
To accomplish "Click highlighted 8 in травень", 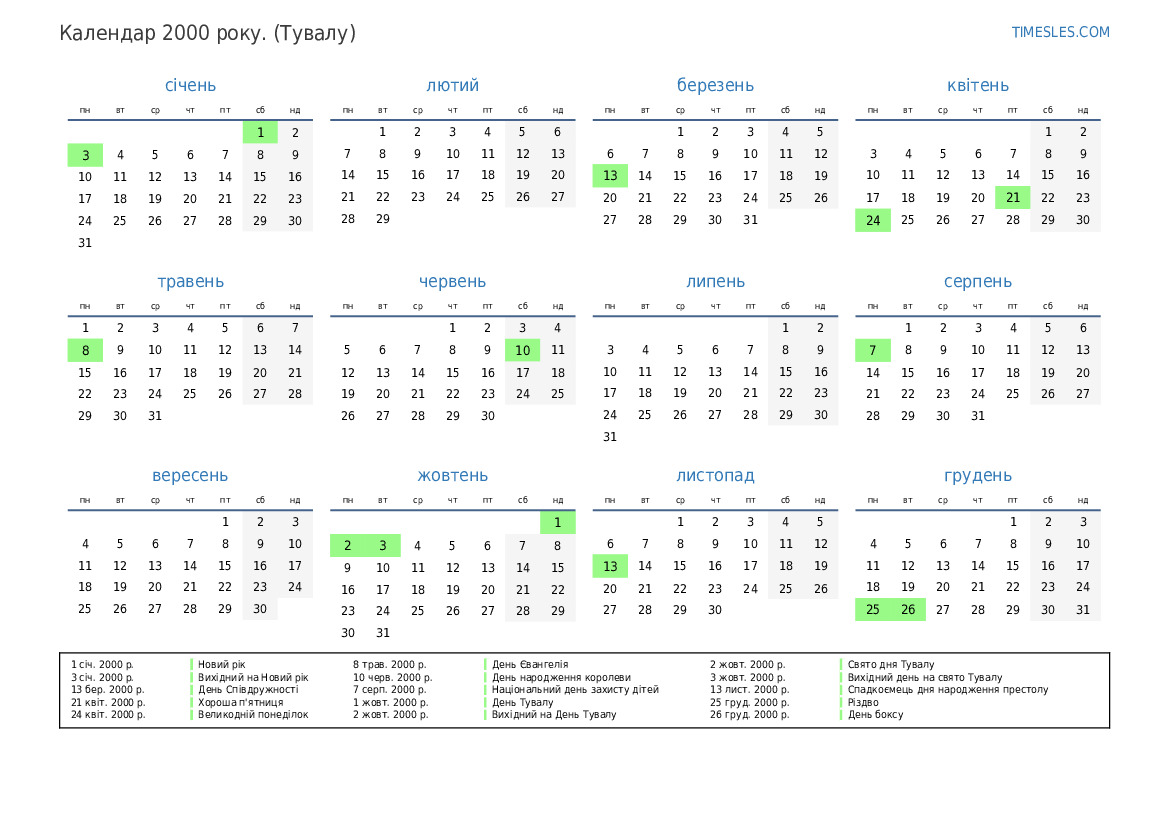I will pyautogui.click(x=85, y=350).
